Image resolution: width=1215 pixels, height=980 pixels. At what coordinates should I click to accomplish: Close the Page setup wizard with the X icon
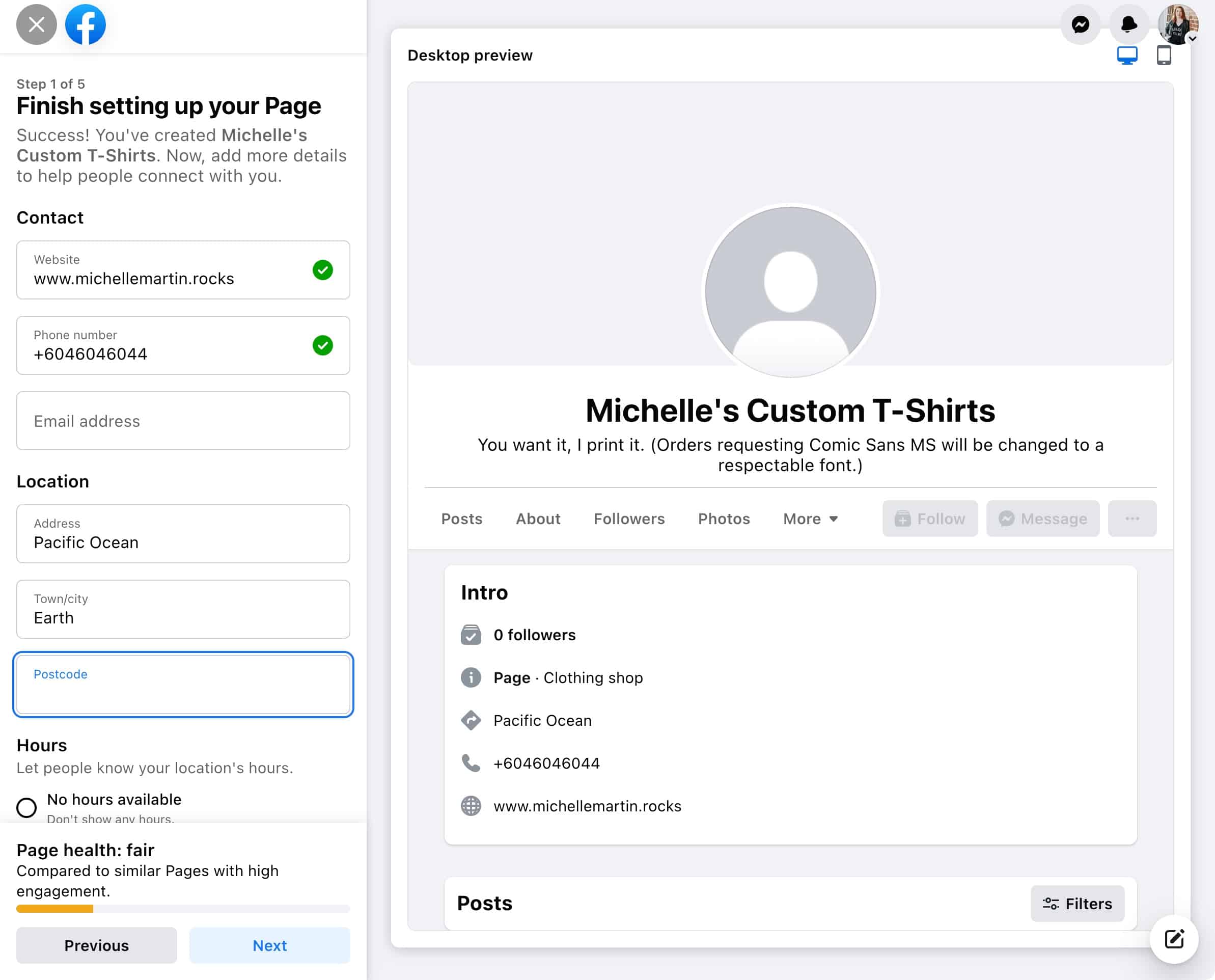click(x=37, y=24)
